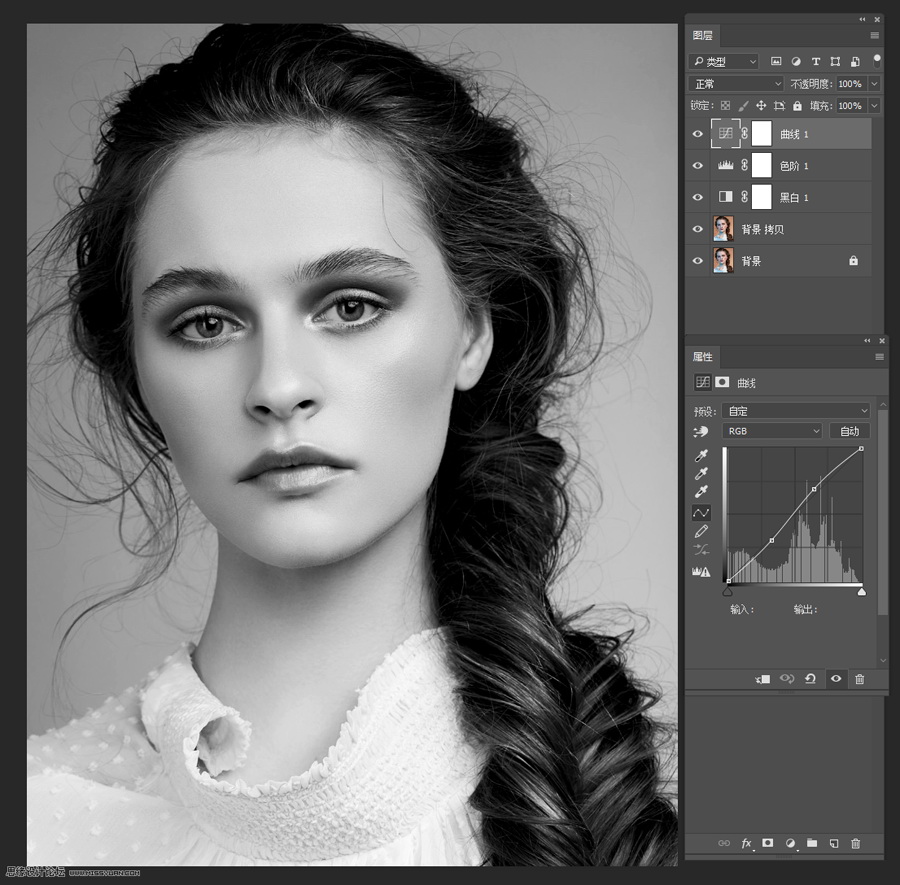
Task: Switch to the 图层 panel tab
Action: coord(703,36)
